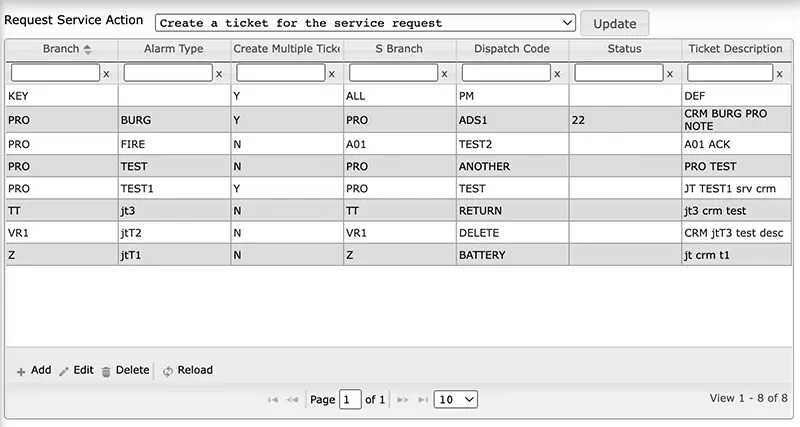This screenshot has width=800, height=427.
Task: Sort by S Branch column header
Action: [x=399, y=49]
